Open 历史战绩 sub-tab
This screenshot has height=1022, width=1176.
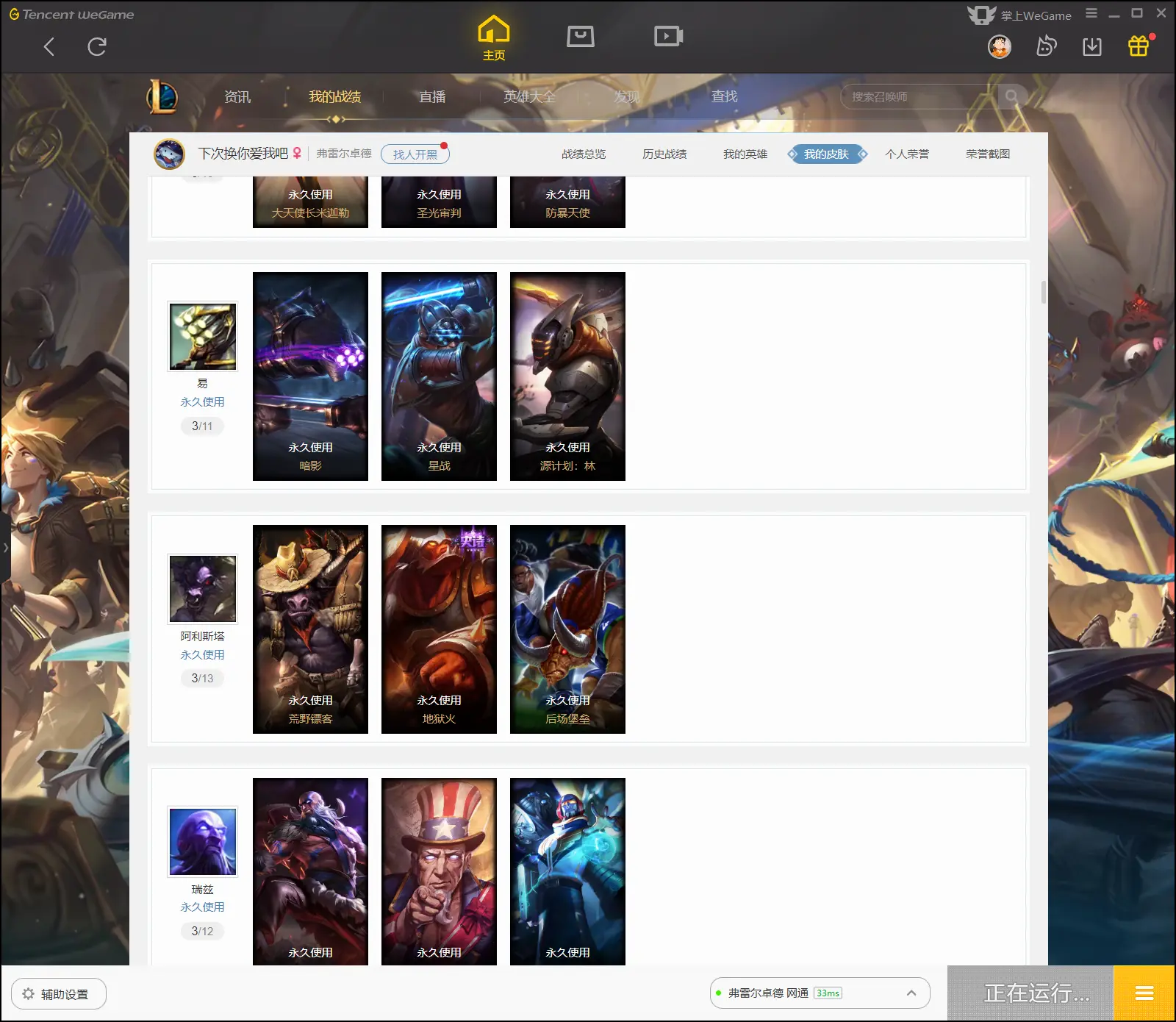664,154
